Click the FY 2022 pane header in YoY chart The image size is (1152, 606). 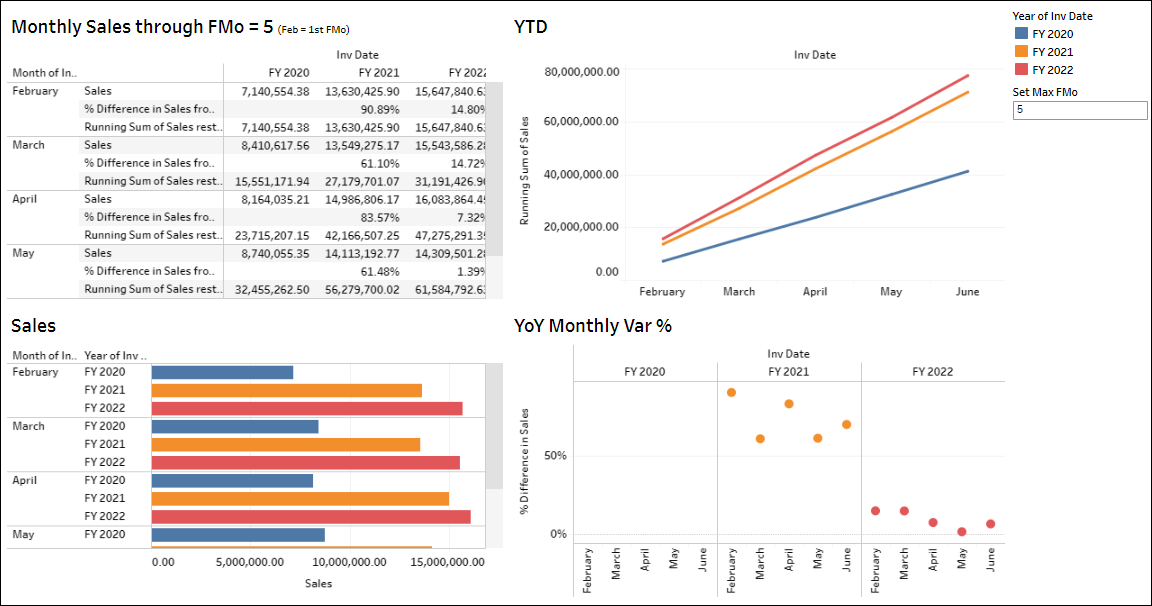932,371
